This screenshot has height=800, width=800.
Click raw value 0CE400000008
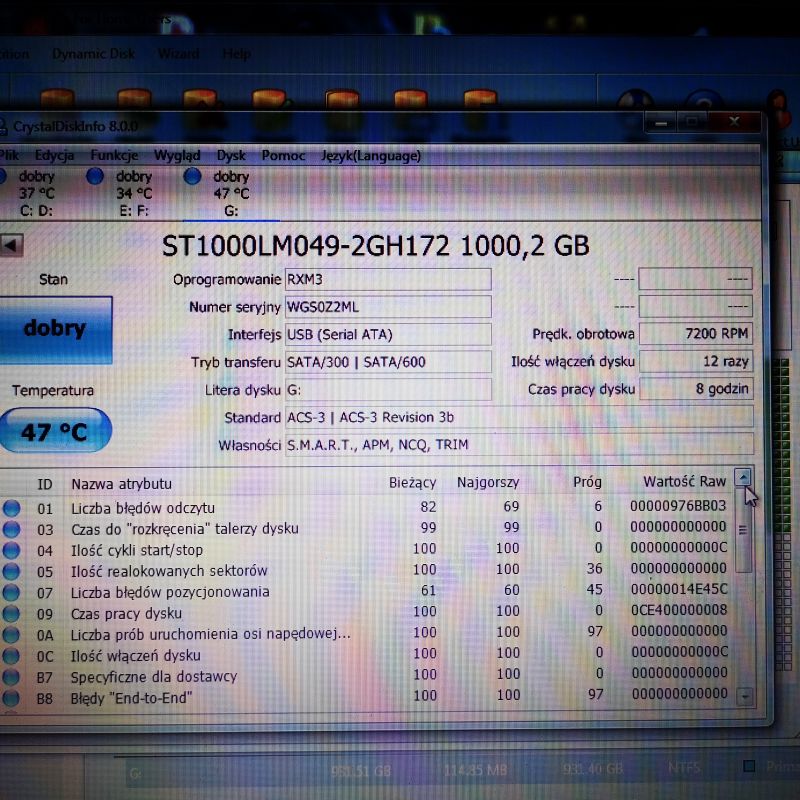tap(679, 610)
